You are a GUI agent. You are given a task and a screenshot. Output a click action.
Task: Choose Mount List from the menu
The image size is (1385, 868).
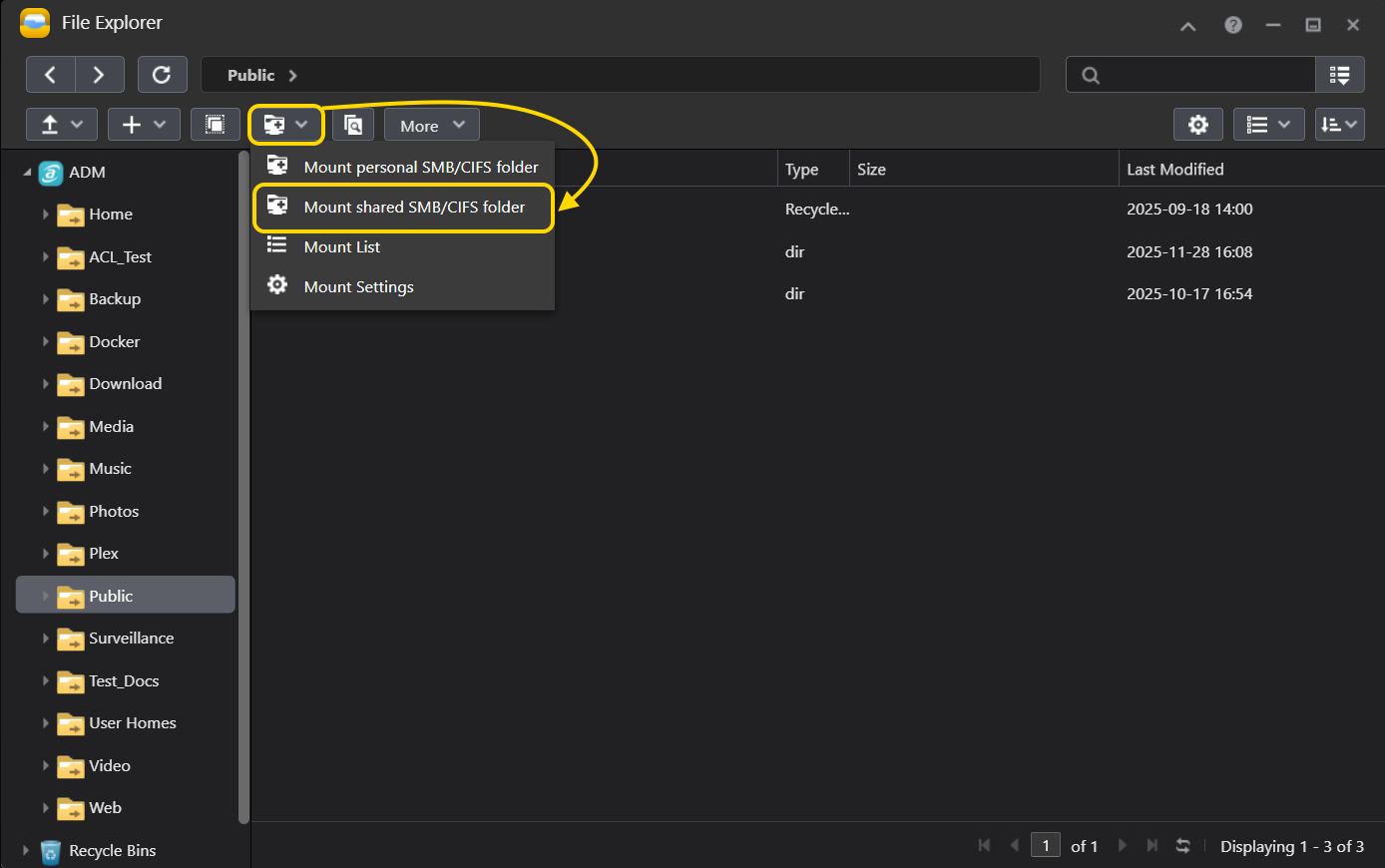click(x=341, y=247)
